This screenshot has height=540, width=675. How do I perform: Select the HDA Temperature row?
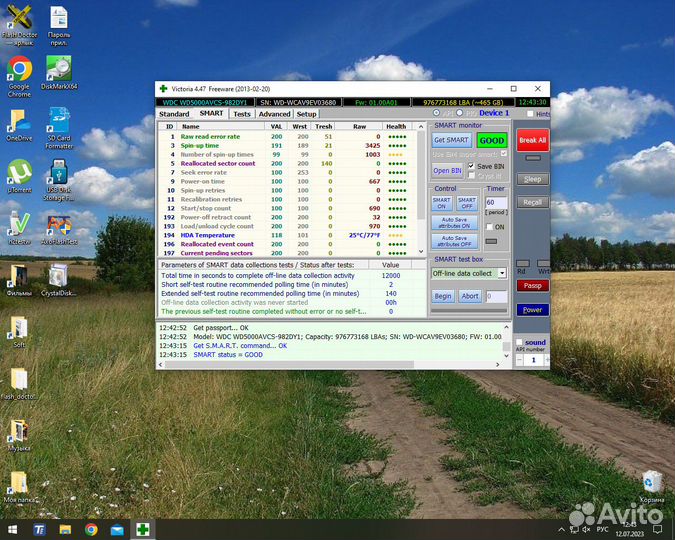coord(287,236)
